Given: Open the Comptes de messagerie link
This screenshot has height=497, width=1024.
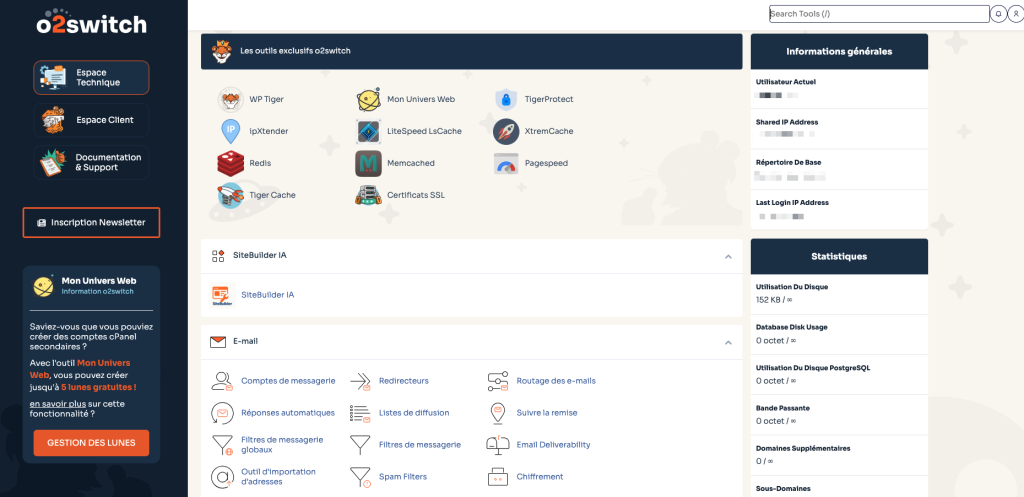Looking at the screenshot, I should pos(287,381).
